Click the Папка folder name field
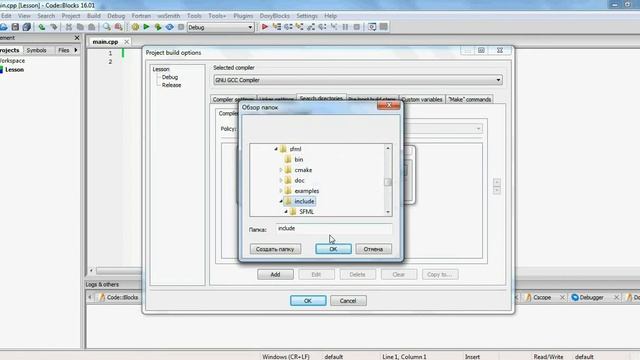 coord(334,229)
